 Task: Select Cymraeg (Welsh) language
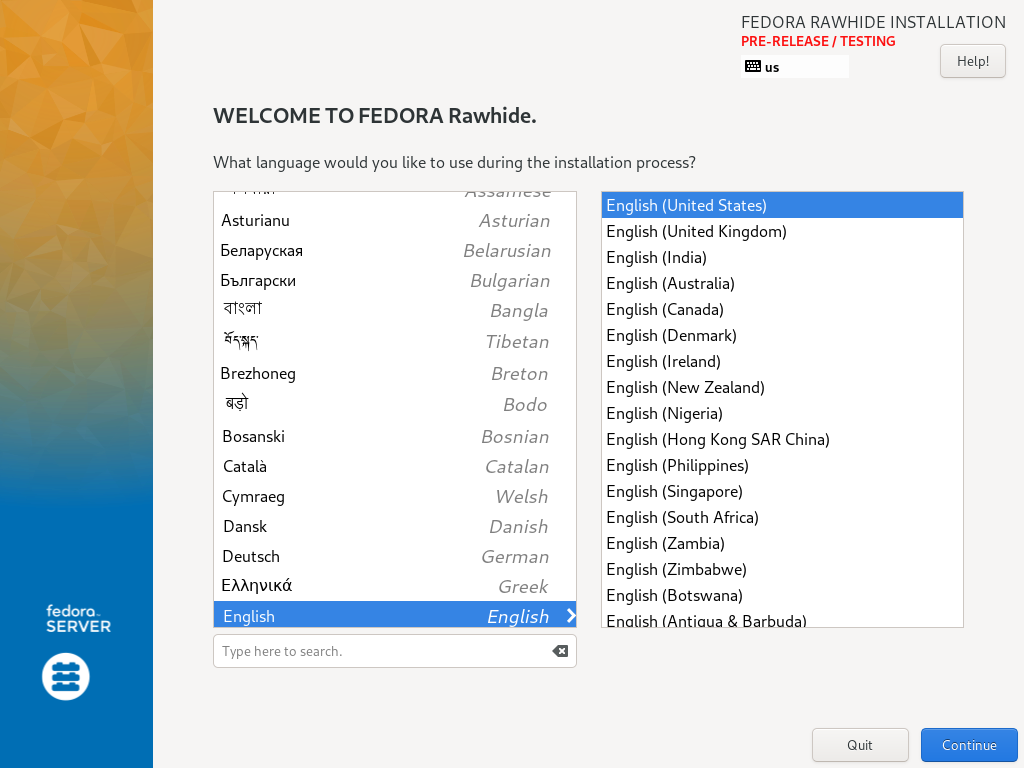click(x=394, y=497)
